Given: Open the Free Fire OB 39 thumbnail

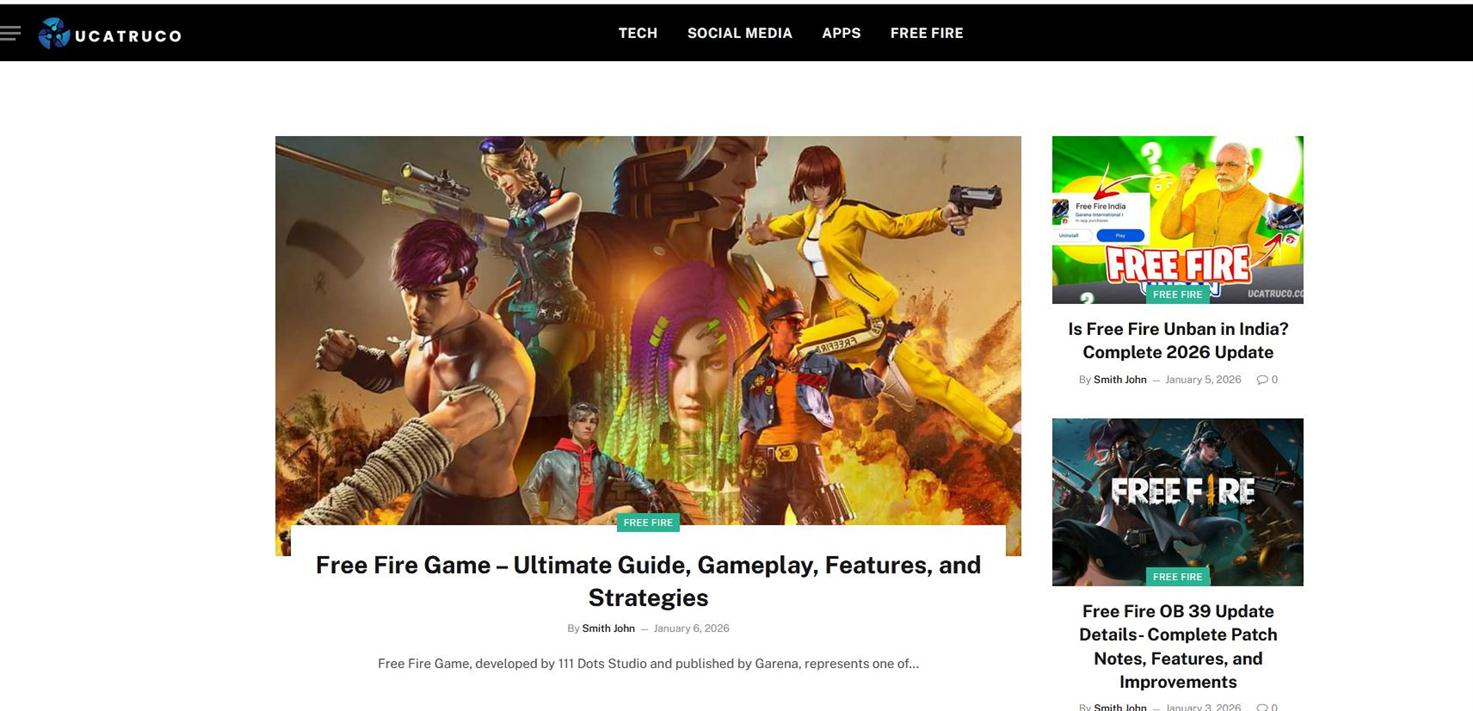Looking at the screenshot, I should pyautogui.click(x=1178, y=502).
